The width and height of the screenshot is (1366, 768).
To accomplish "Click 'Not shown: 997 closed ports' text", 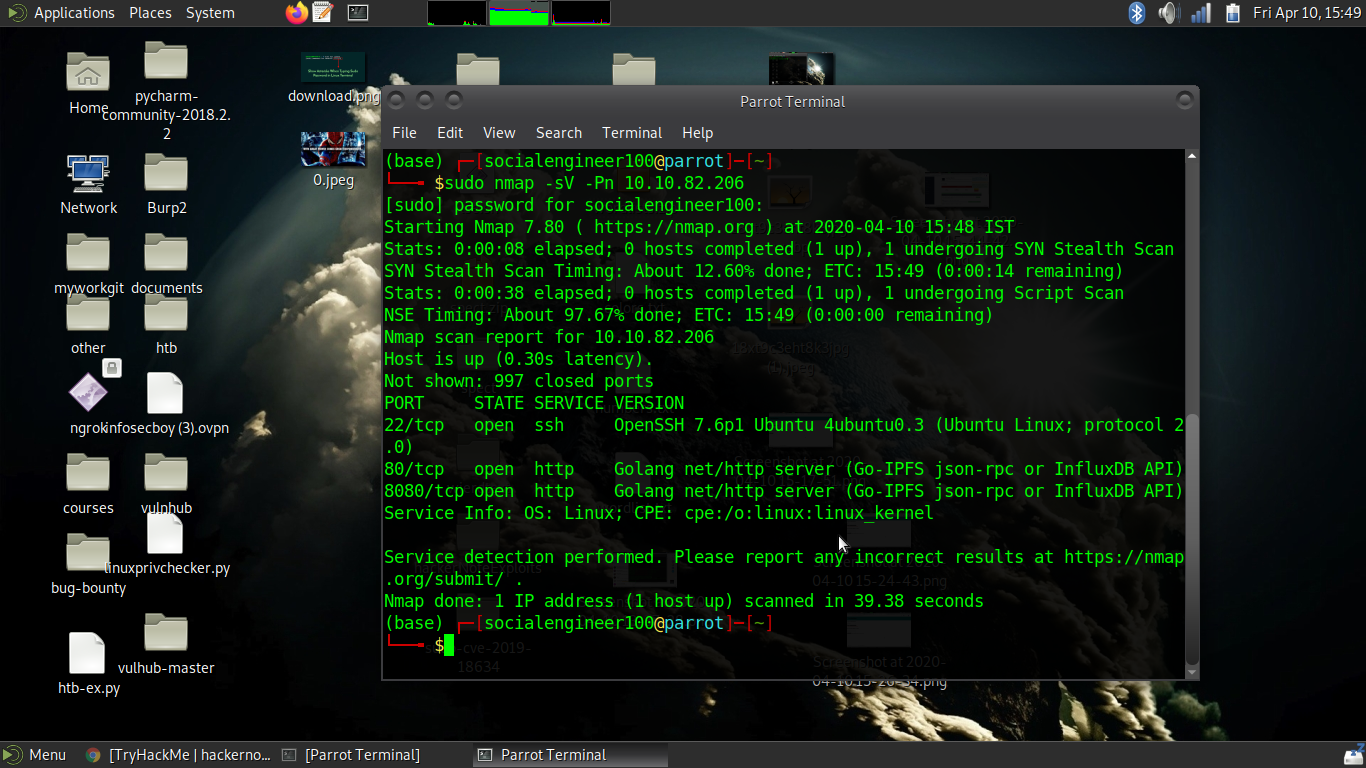I will 519,381.
